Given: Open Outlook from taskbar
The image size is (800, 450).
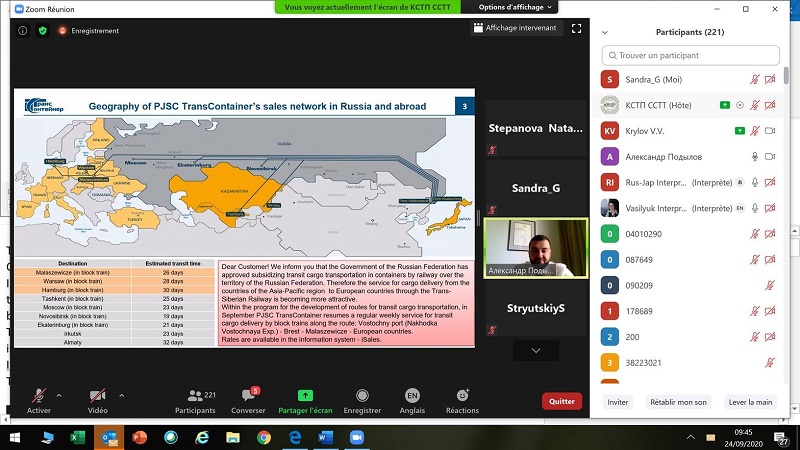Looking at the screenshot, I should click(x=109, y=438).
